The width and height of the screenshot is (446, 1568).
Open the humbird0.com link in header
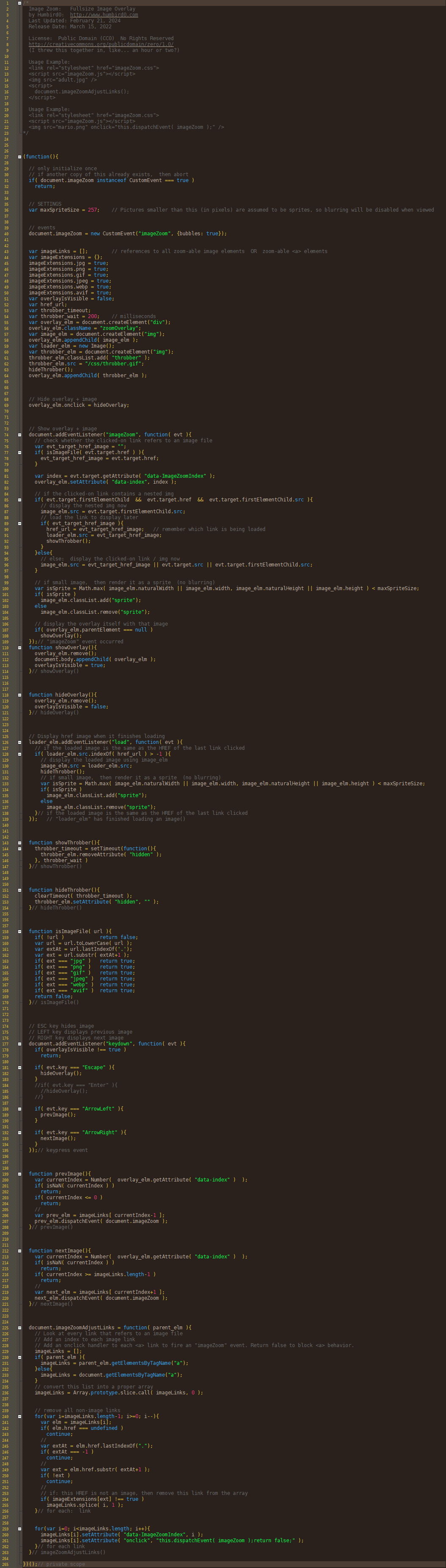pos(104,15)
